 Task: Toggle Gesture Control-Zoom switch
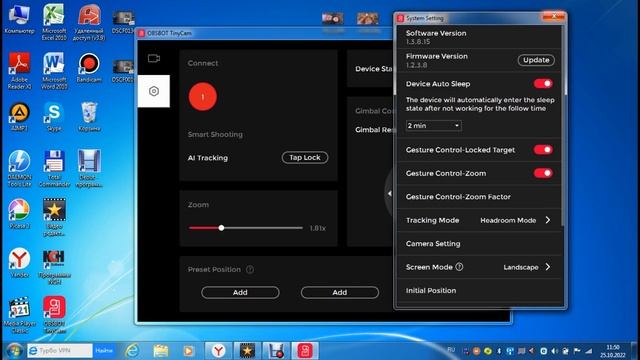tap(543, 173)
